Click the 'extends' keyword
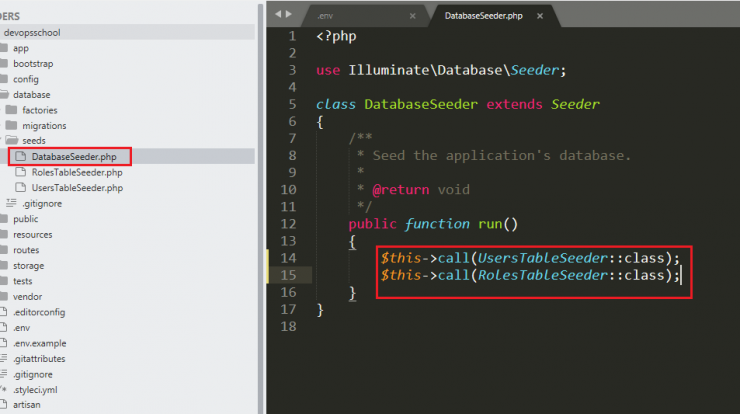Viewport: 740px width, 414px height. tap(514, 104)
